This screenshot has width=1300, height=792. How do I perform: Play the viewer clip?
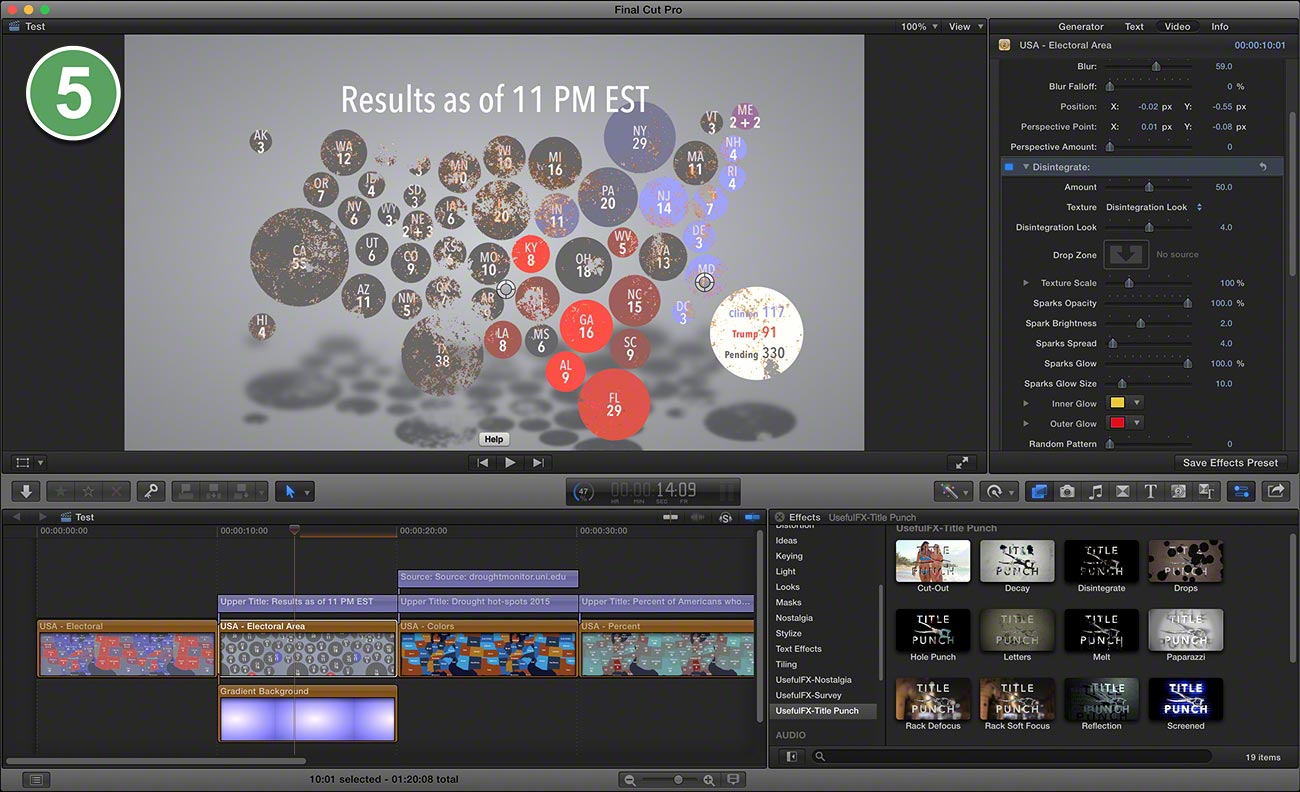tap(510, 463)
